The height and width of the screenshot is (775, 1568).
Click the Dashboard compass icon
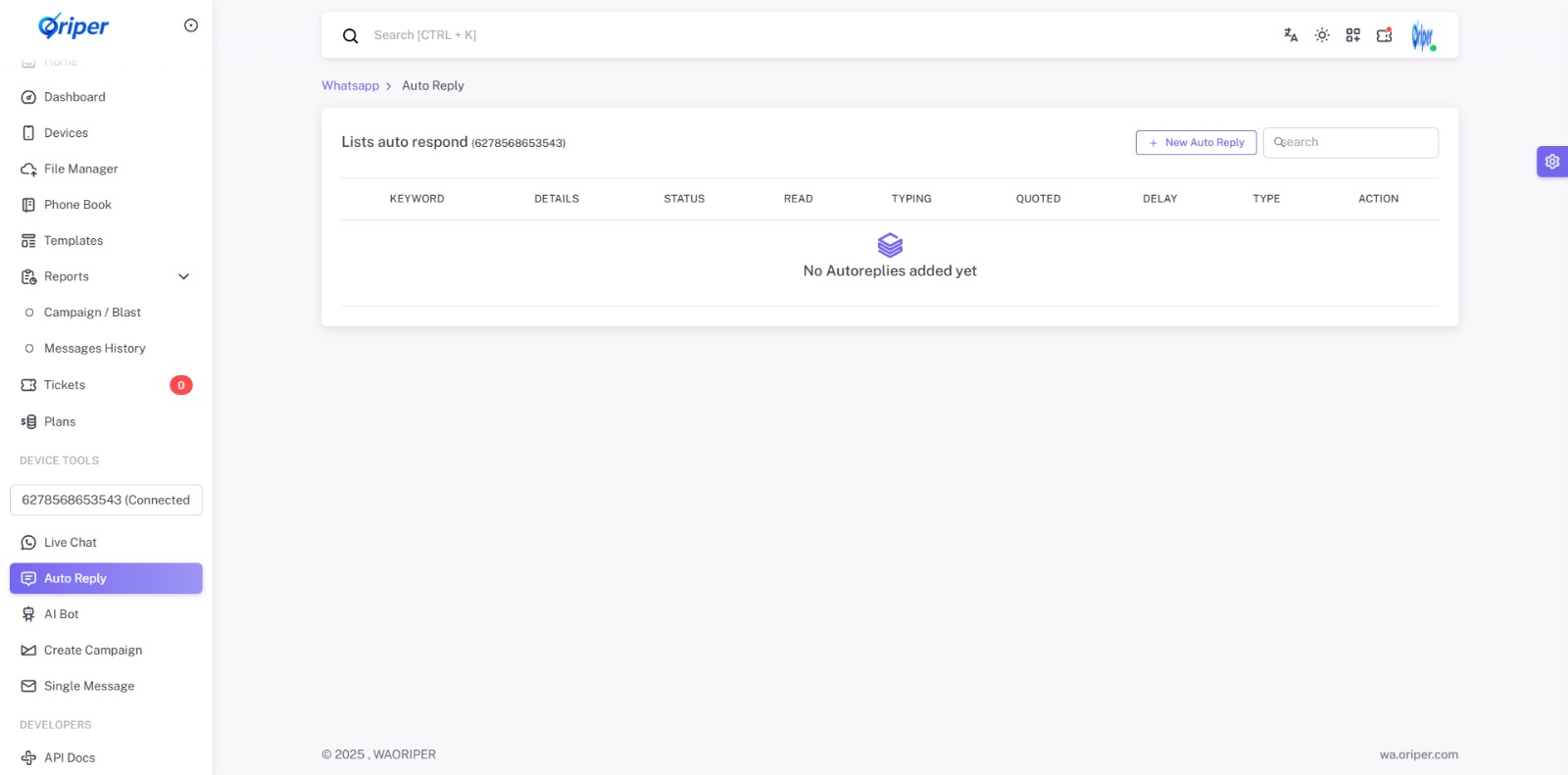(28, 97)
